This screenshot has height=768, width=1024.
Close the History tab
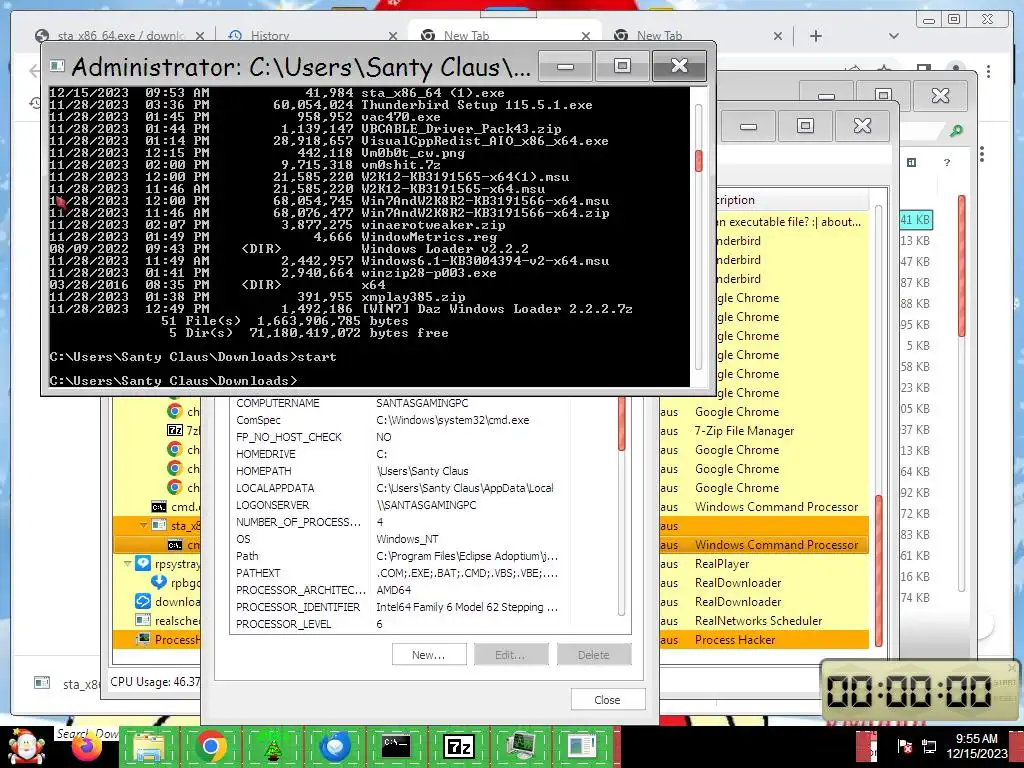pos(392,36)
